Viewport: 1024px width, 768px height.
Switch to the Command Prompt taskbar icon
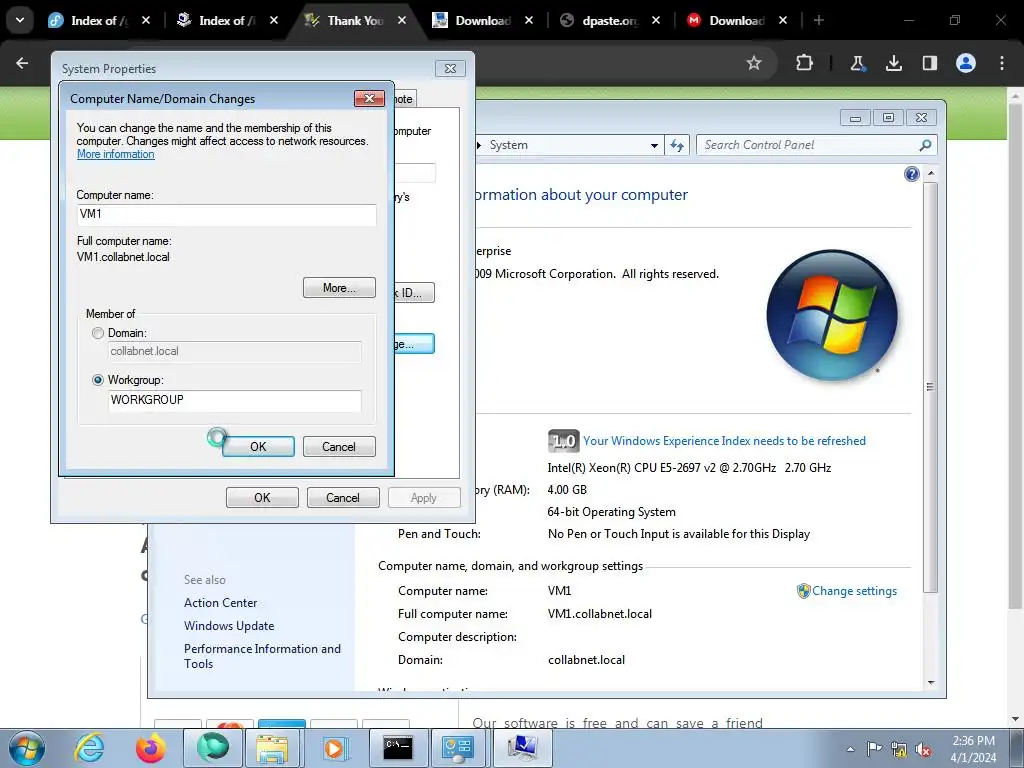[x=398, y=748]
